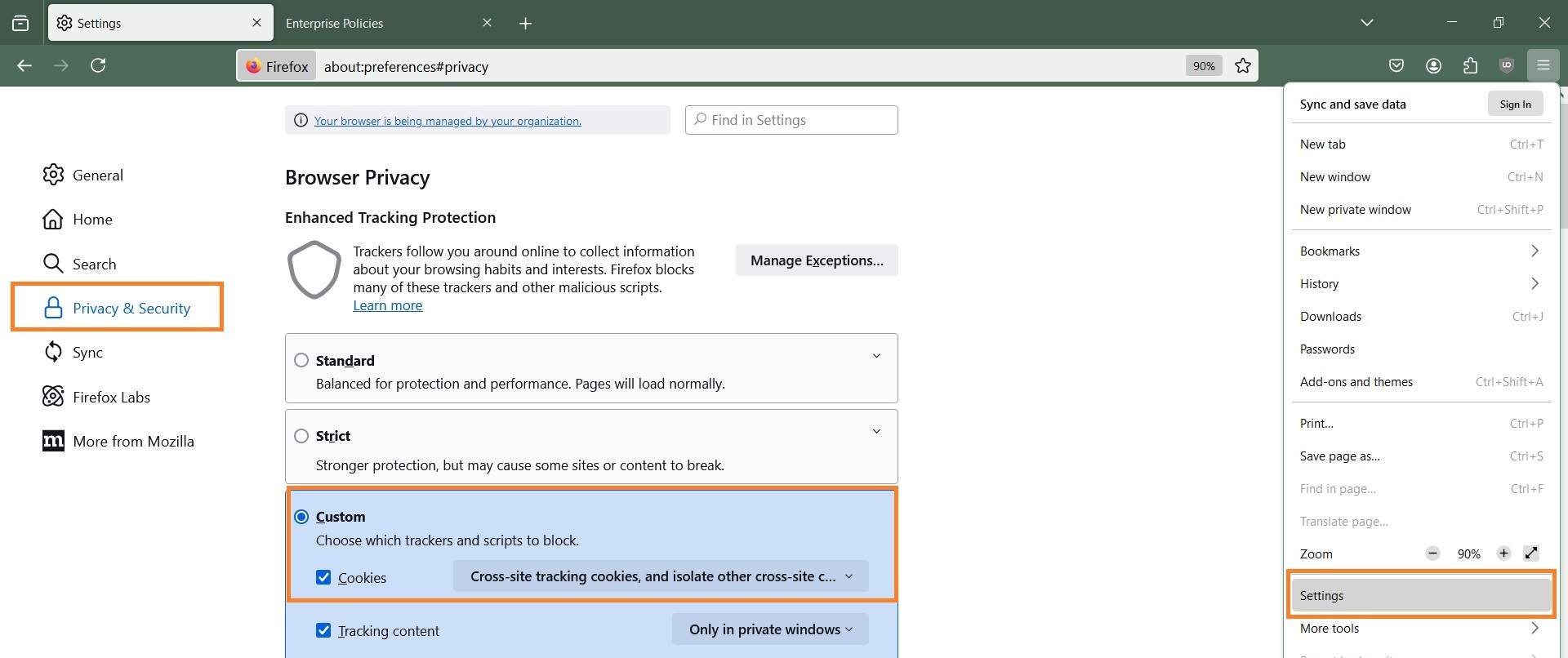
Task: Open the Extensions puzzle icon
Action: (x=1470, y=65)
